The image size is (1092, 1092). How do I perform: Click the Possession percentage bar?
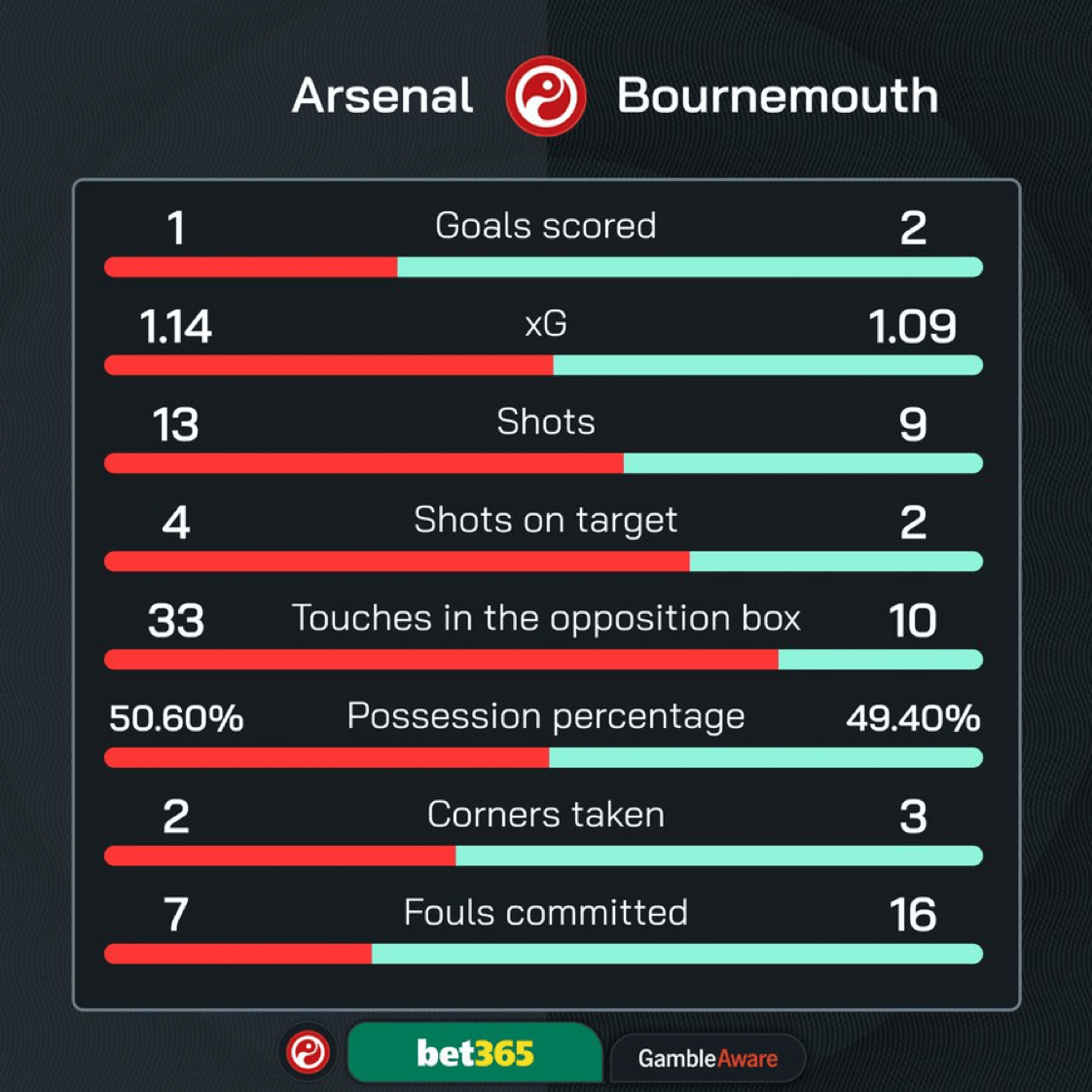pos(543,758)
